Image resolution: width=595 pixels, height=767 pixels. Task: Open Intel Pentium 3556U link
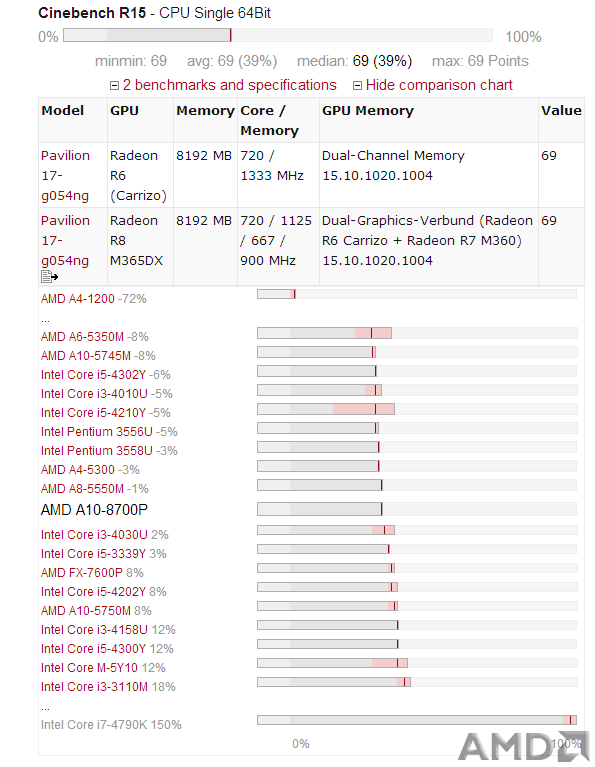(x=96, y=432)
